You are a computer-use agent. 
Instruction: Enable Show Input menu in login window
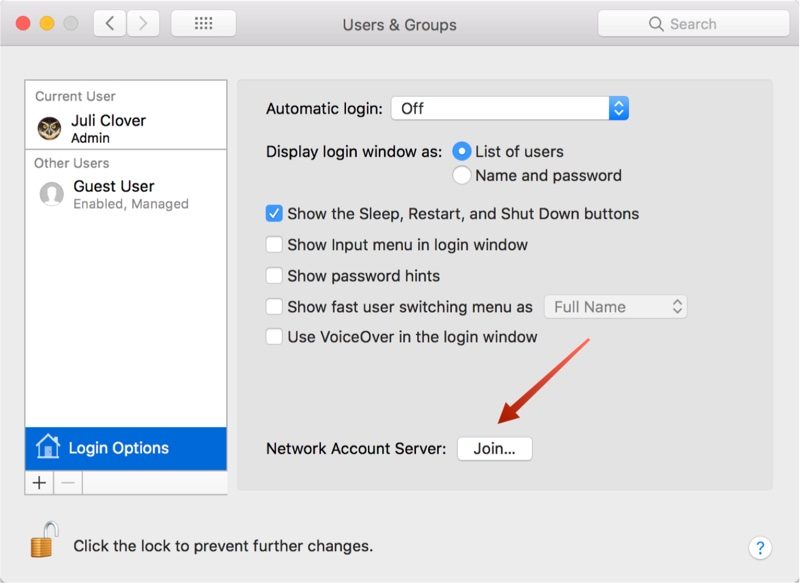(x=274, y=244)
